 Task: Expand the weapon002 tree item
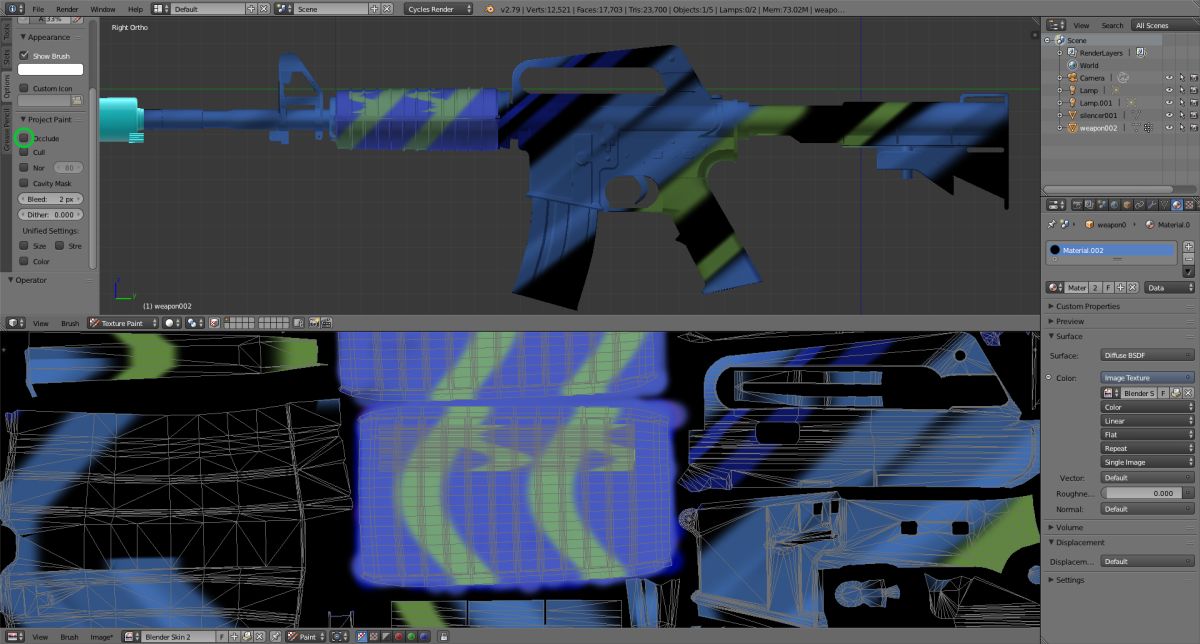point(1060,128)
